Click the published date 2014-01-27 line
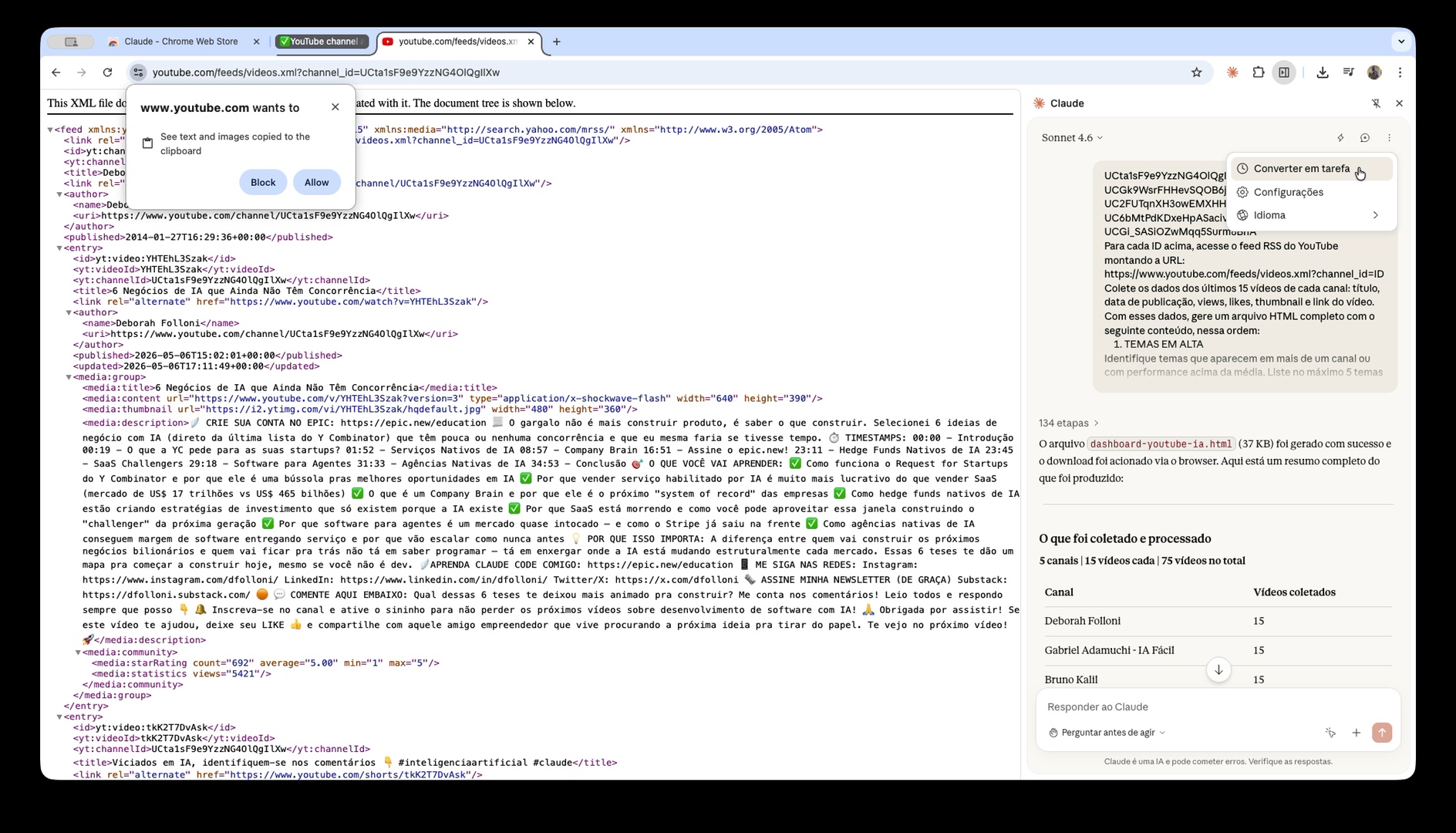 coord(198,238)
